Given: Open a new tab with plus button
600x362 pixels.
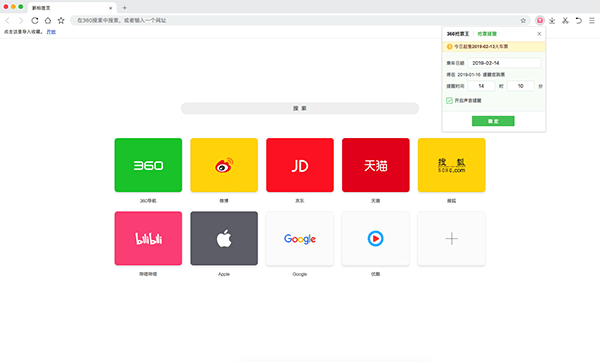Looking at the screenshot, I should coord(124,8).
